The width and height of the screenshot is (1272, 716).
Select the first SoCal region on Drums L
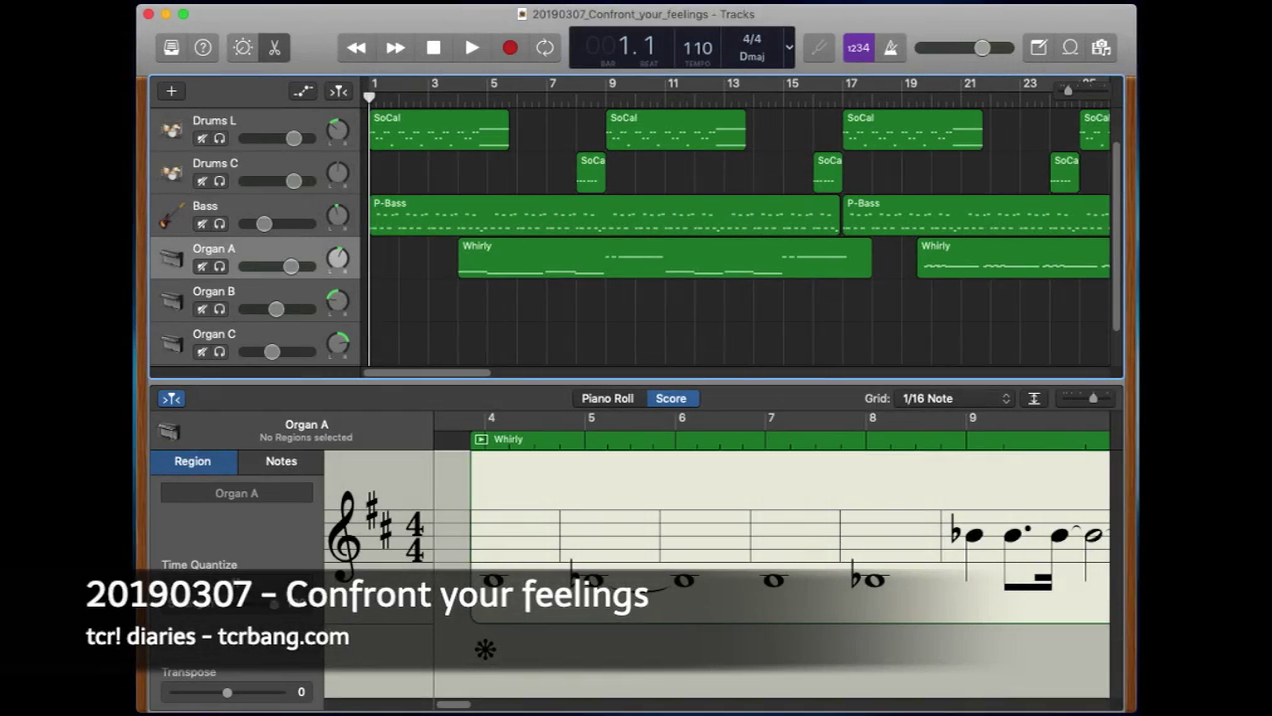[x=439, y=130]
